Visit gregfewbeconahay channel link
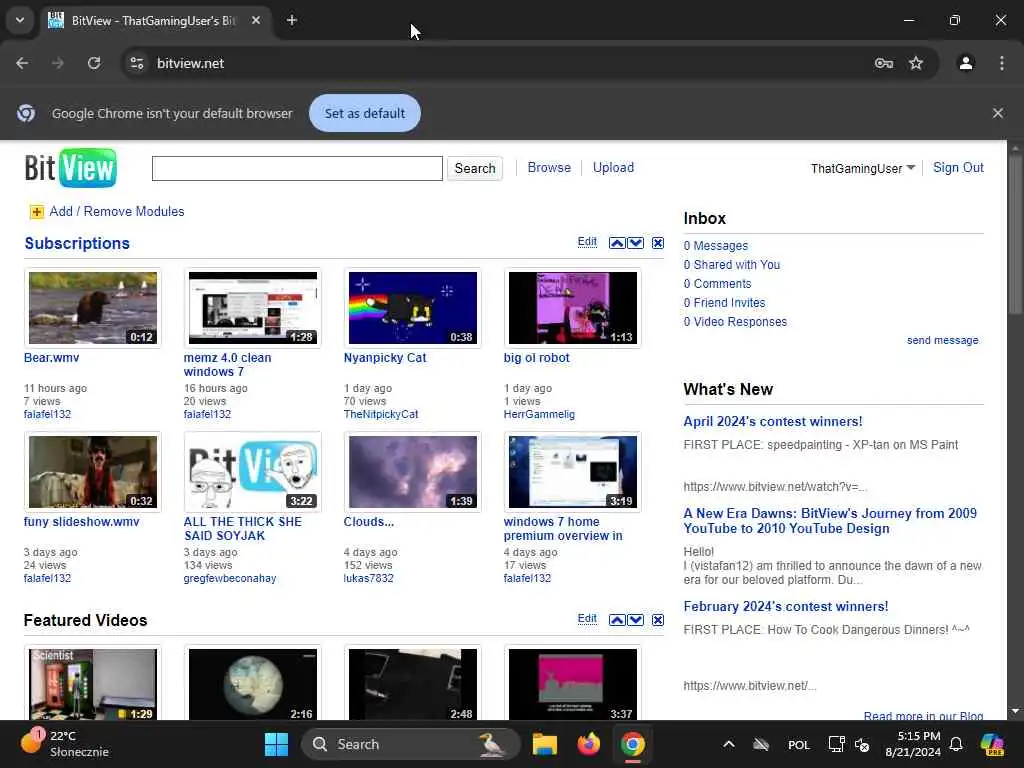Viewport: 1024px width, 768px height. tap(230, 579)
